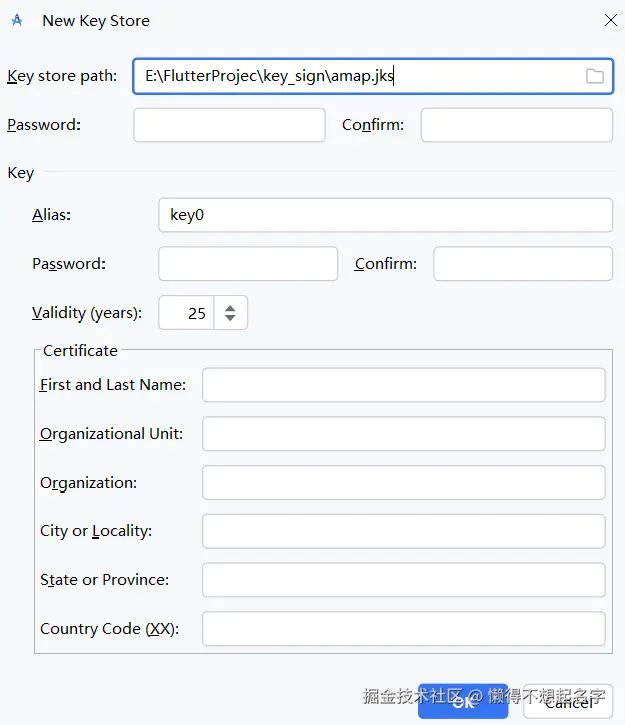Click the Organization input field

pyautogui.click(x=403, y=482)
